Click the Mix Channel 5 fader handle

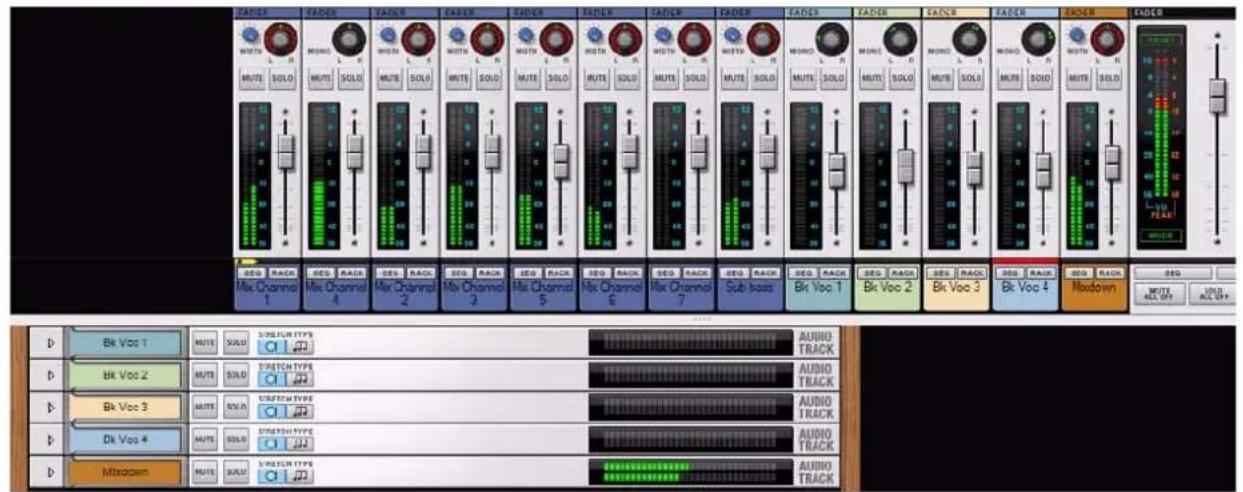coord(561,161)
